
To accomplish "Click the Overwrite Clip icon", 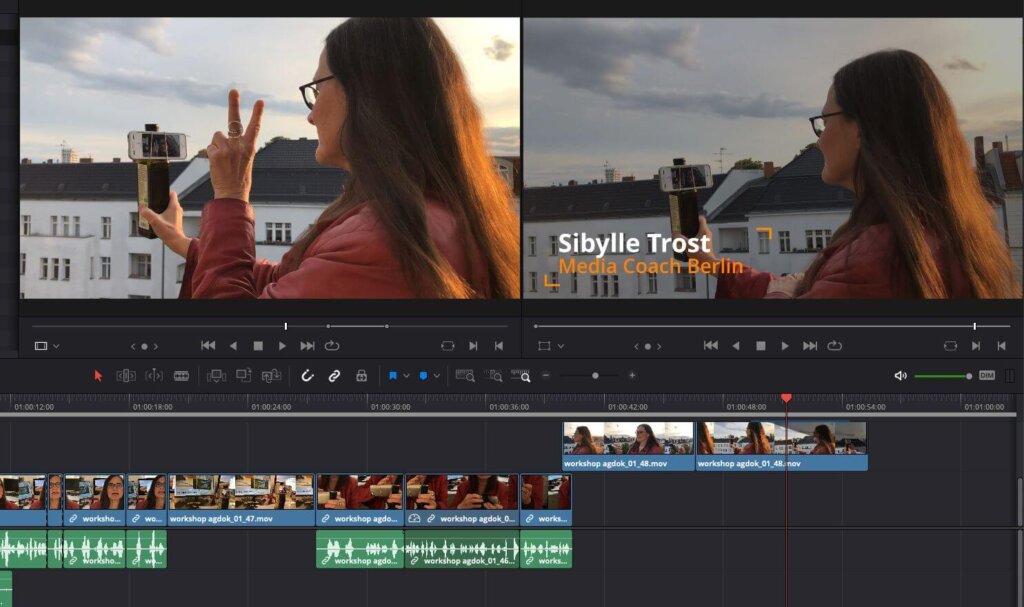I will [x=243, y=375].
